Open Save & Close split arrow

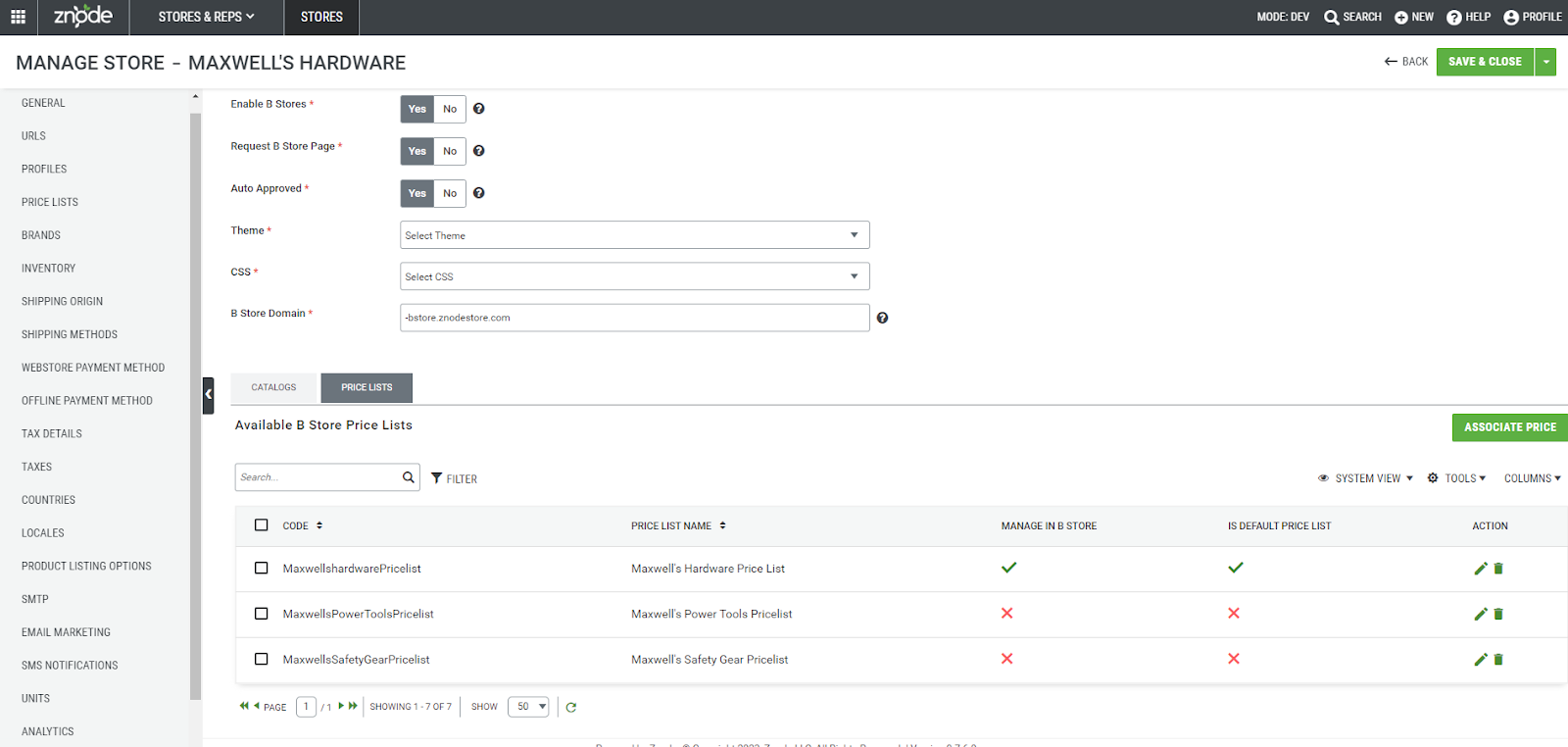pos(1545,62)
